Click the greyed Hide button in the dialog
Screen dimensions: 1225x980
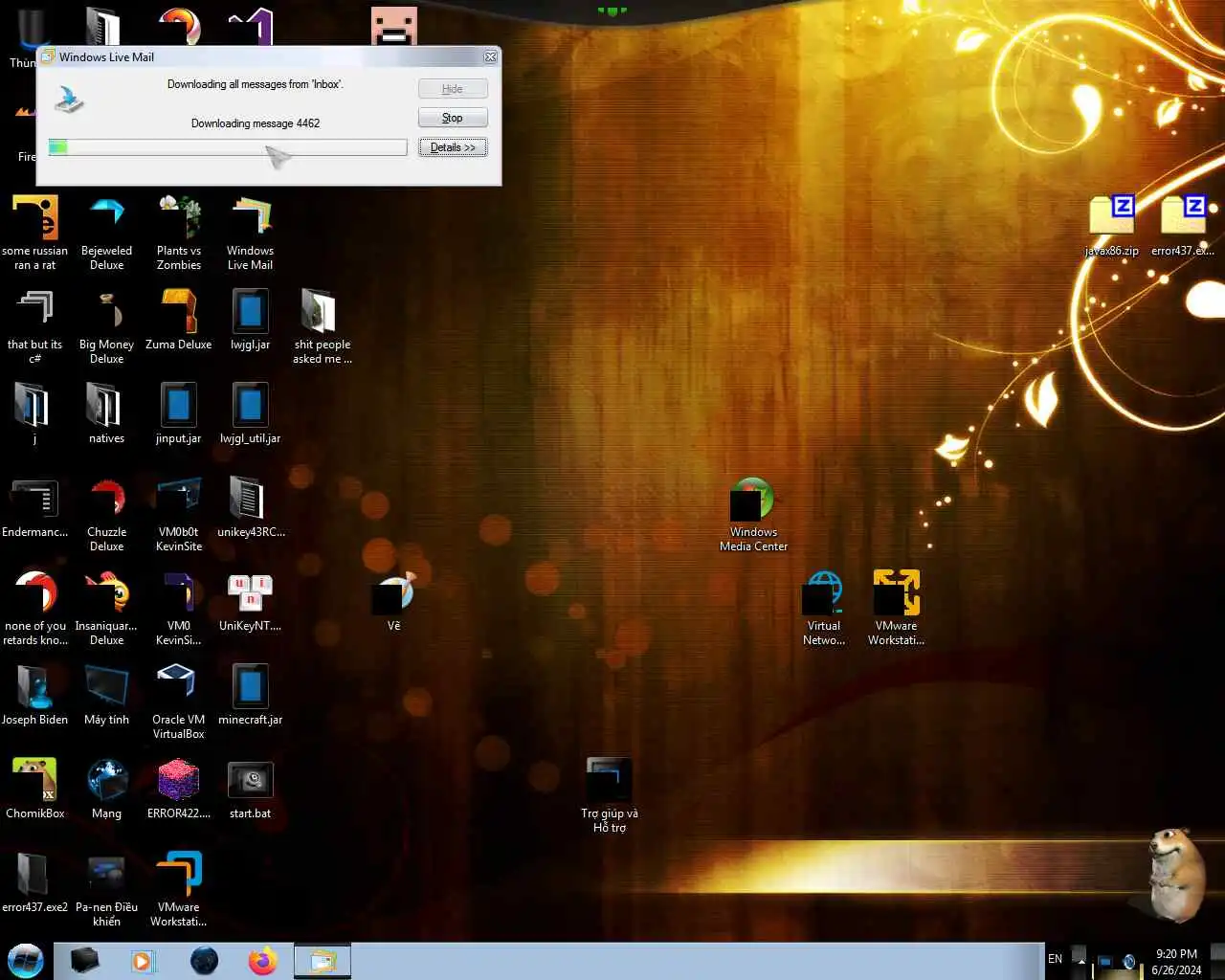click(x=453, y=89)
